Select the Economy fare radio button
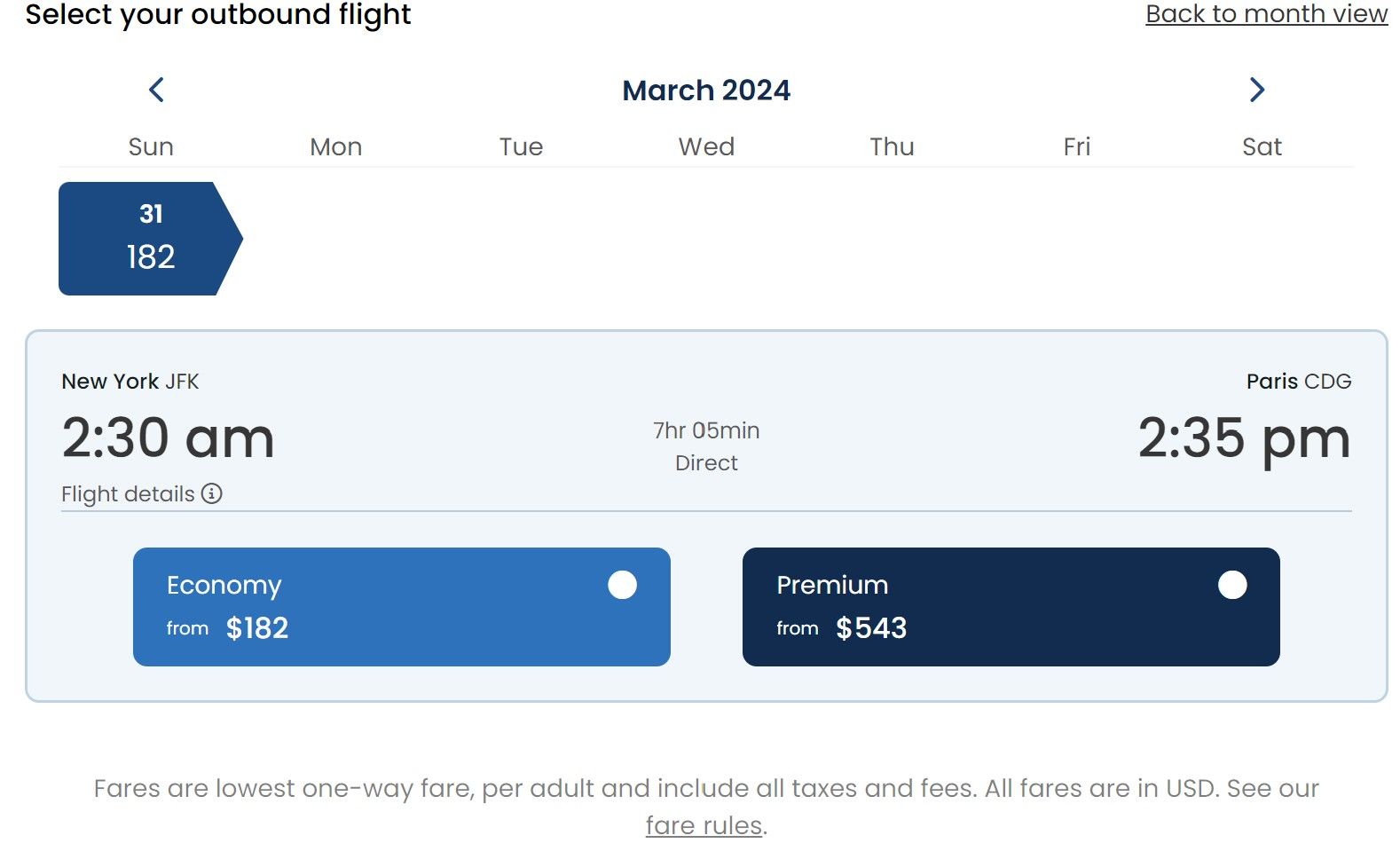1400x859 pixels. click(622, 585)
